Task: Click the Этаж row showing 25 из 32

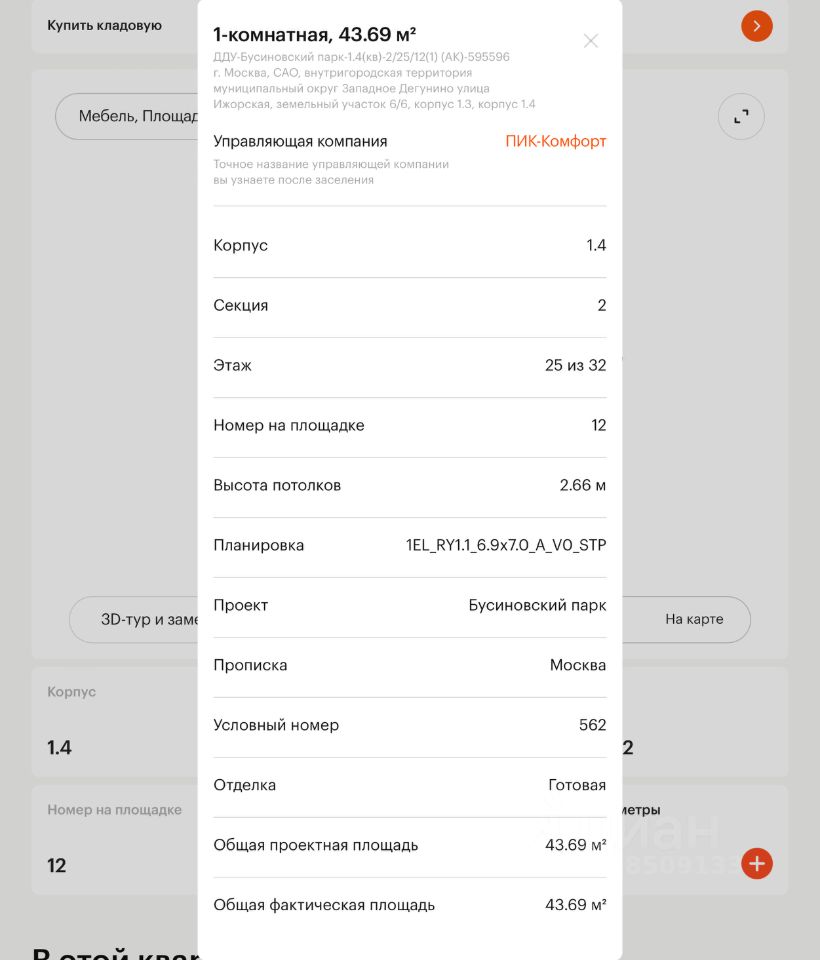Action: 409,366
